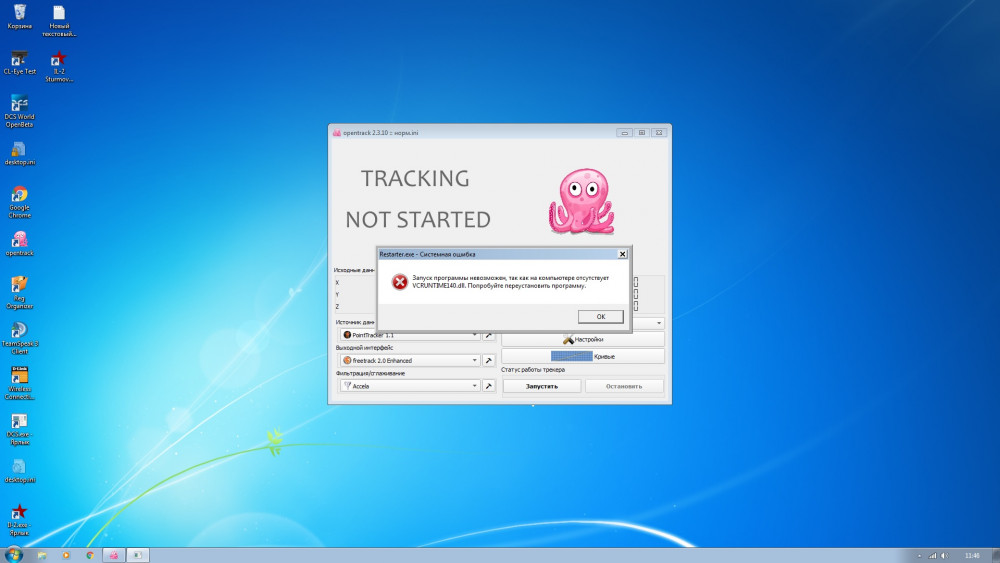Screen dimensions: 1000x563
Task: Click the hammer icon next to PointTracker
Action: pyautogui.click(x=489, y=335)
